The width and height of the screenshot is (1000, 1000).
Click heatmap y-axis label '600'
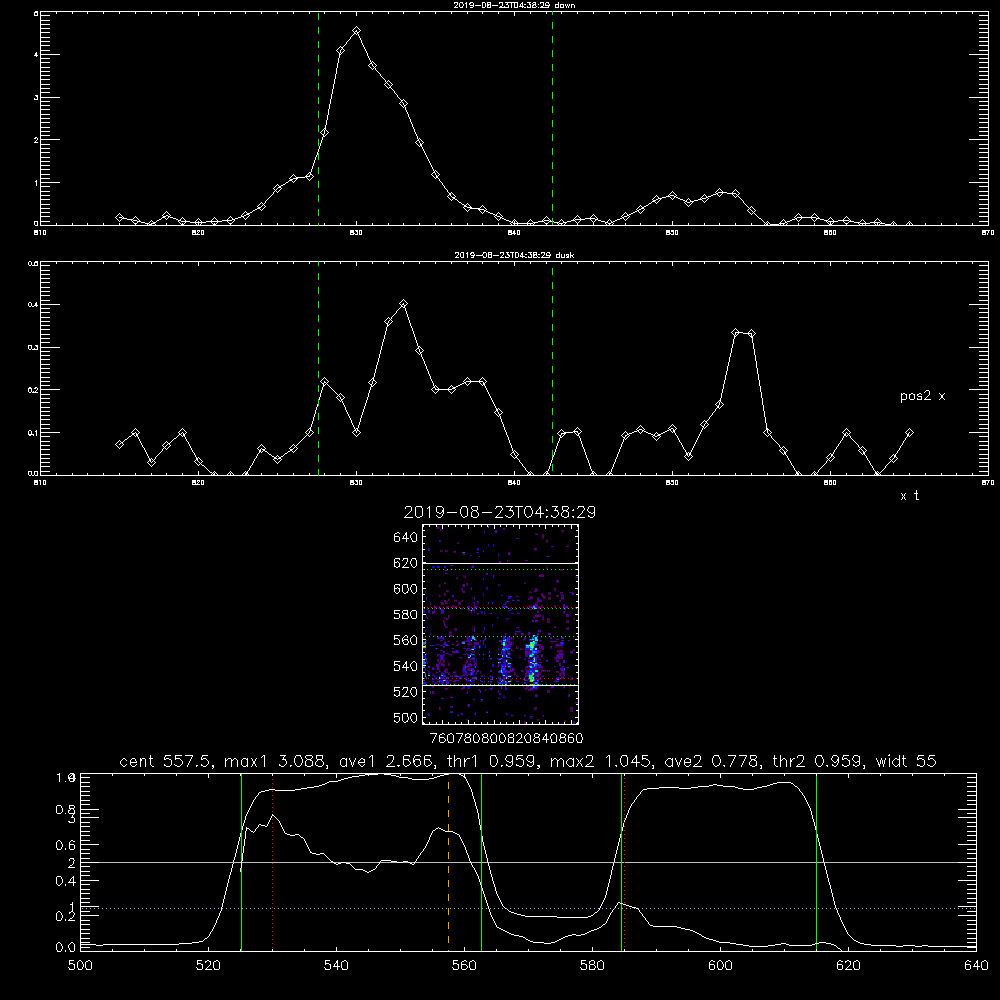405,589
